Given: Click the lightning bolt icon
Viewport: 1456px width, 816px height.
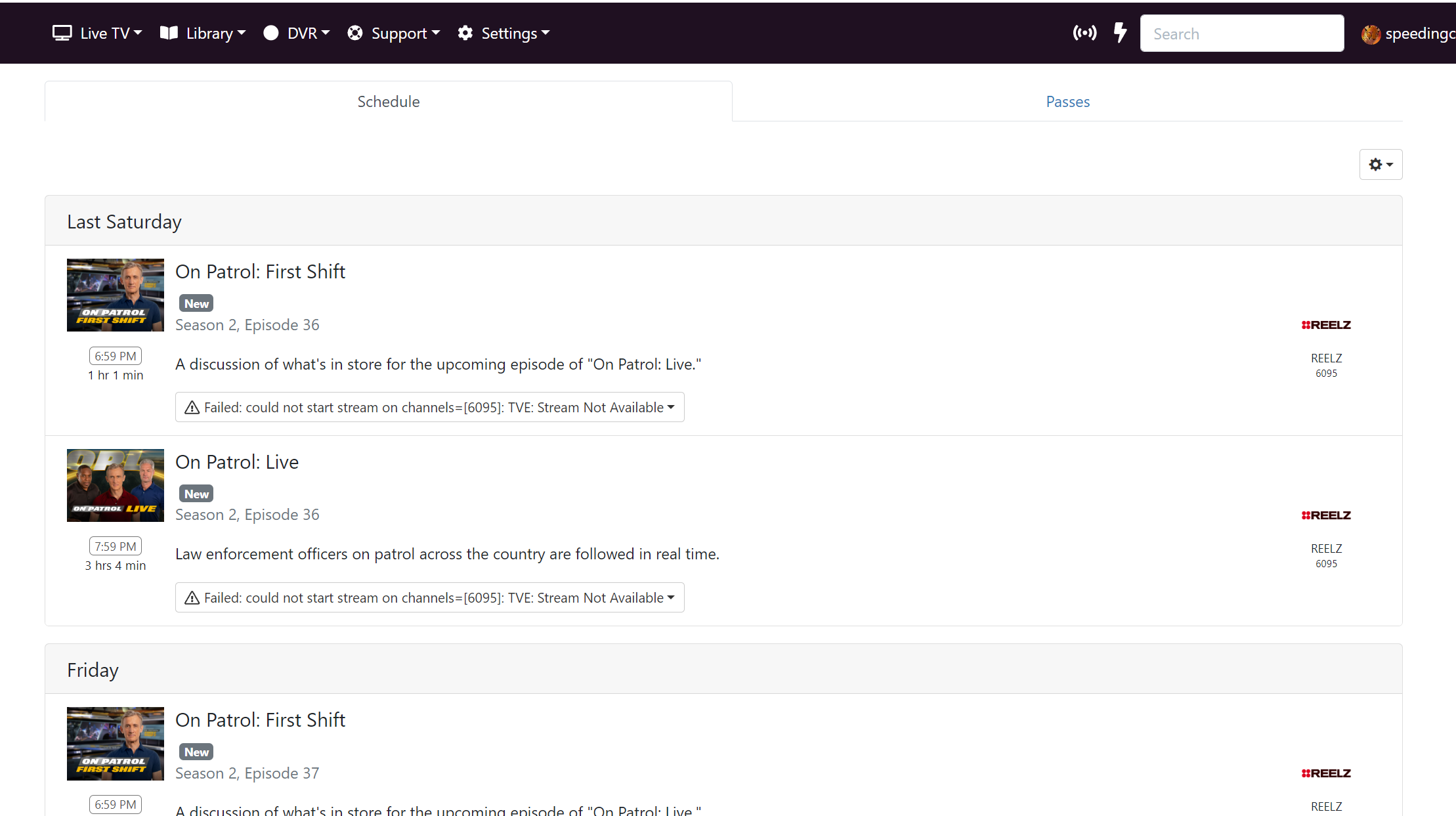Looking at the screenshot, I should (x=1120, y=32).
